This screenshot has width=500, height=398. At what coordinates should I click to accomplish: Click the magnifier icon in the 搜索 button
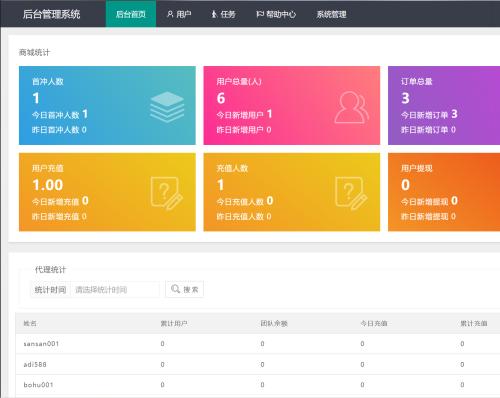point(175,289)
